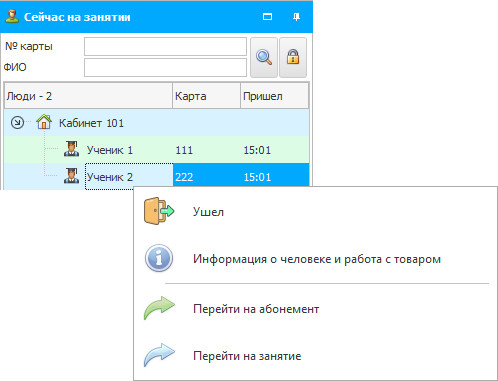Click card number 222 cell
The height and width of the screenshot is (381, 498).
(x=184, y=177)
